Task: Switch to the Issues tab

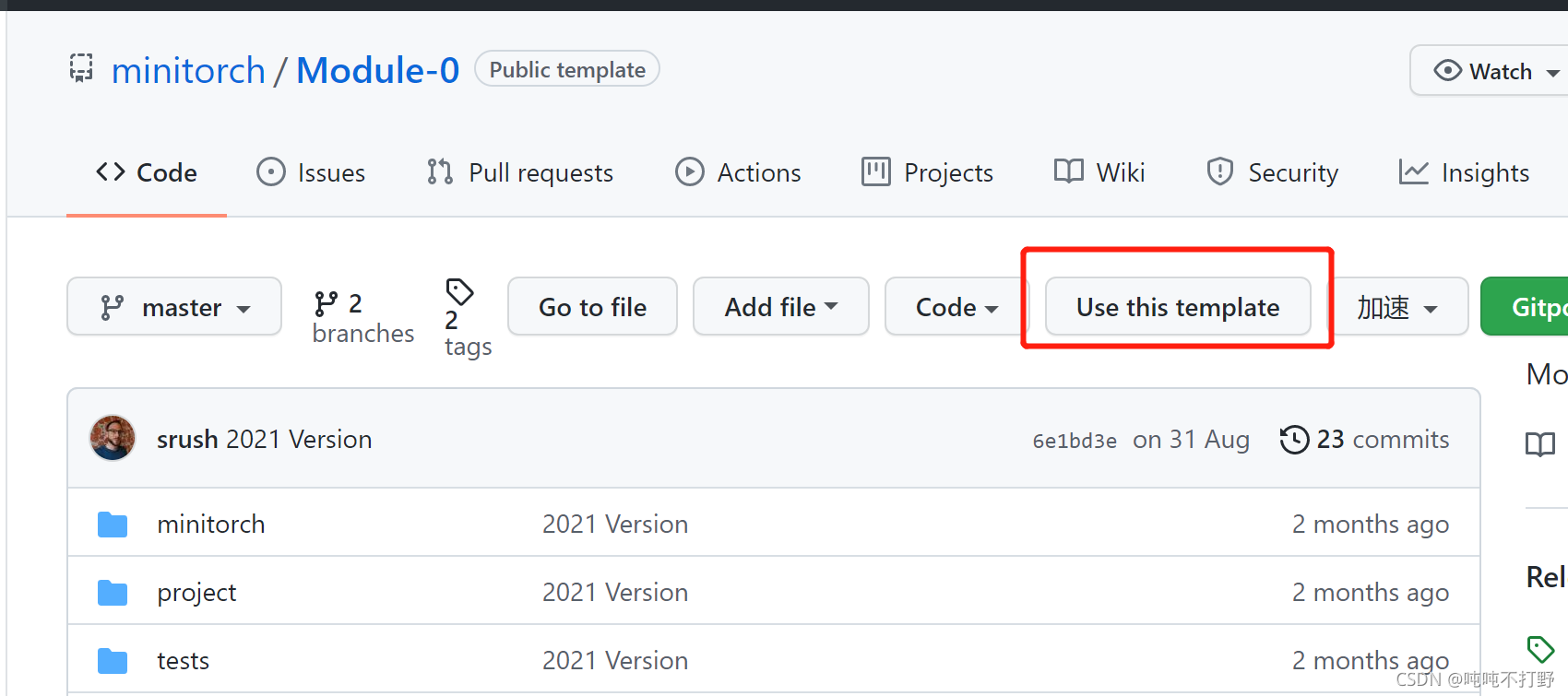Action: [311, 172]
